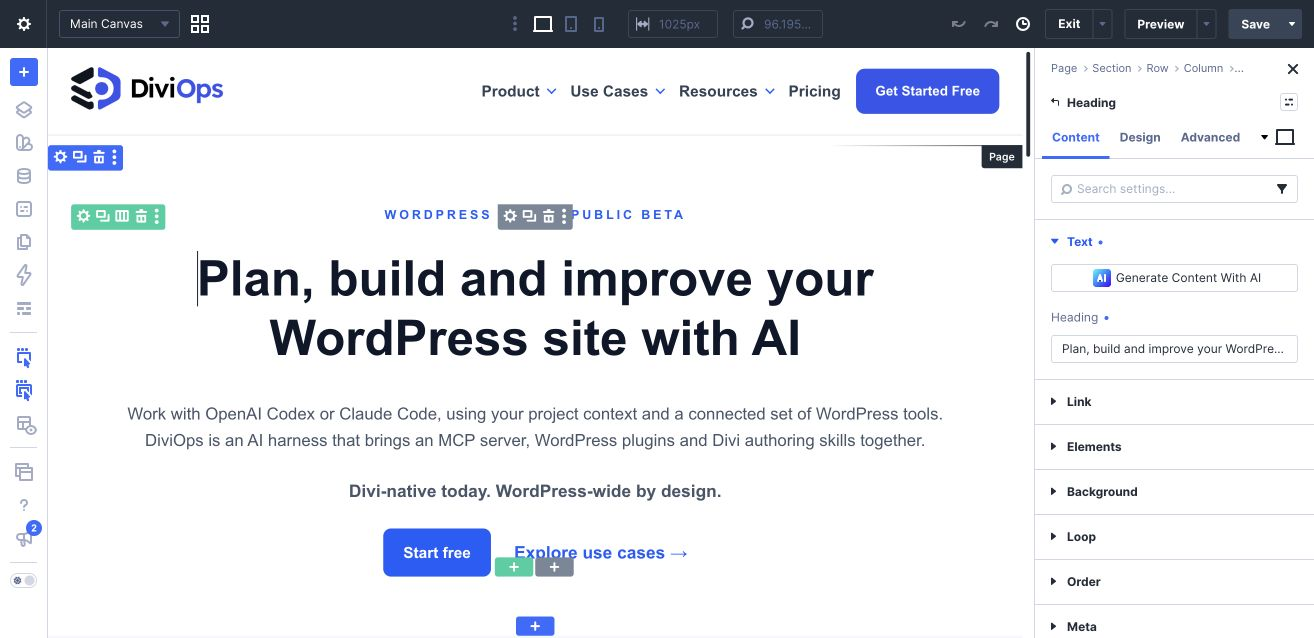Duplicate section via blue toolbar icon
1314x638 pixels.
(x=80, y=157)
